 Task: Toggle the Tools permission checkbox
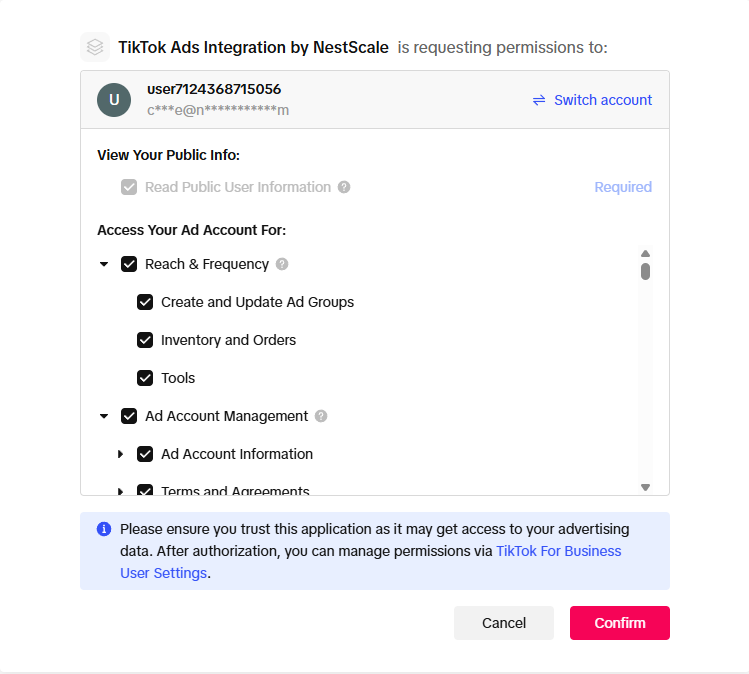[x=145, y=378]
